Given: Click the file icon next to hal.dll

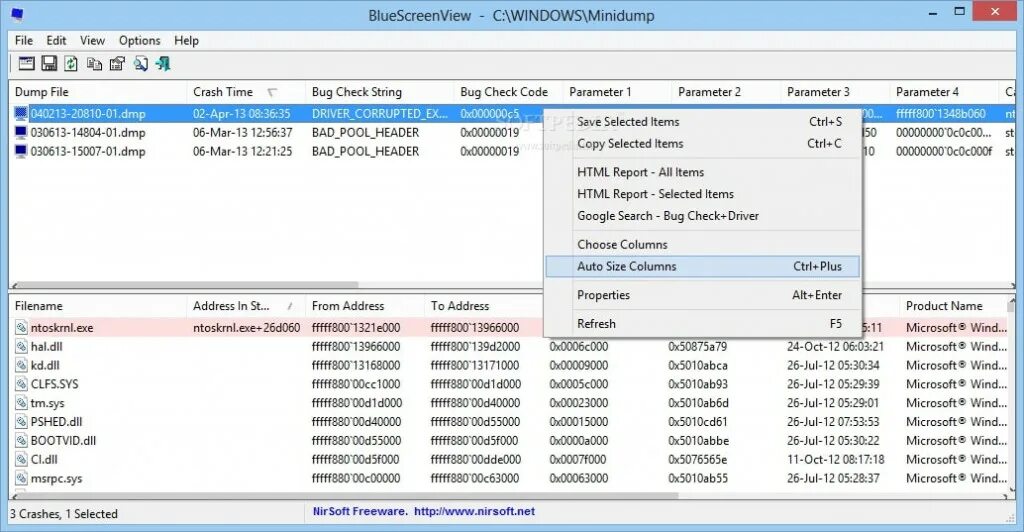Looking at the screenshot, I should 21,347.
